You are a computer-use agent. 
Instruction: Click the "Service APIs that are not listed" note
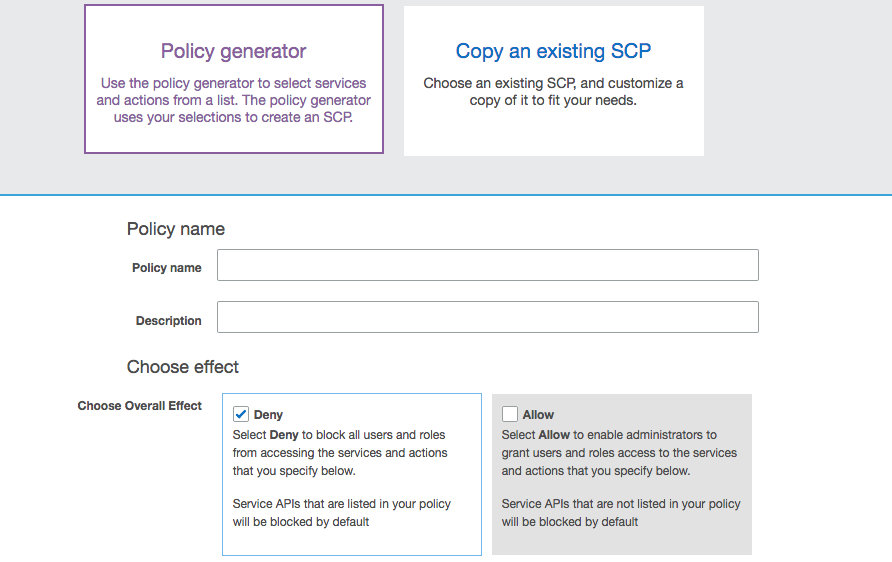pyautogui.click(x=620, y=512)
